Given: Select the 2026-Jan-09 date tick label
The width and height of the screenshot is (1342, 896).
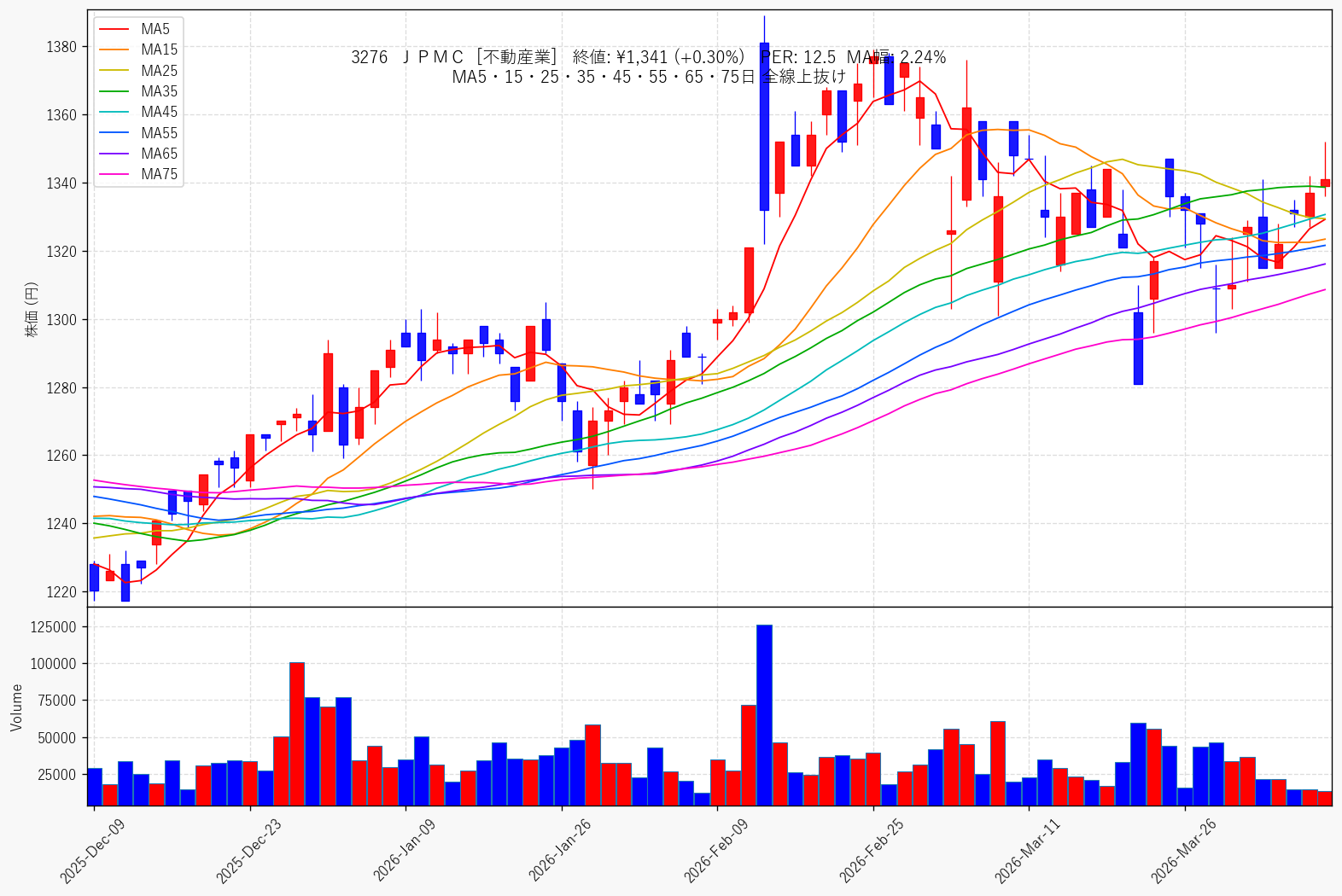Looking at the screenshot, I should (x=404, y=850).
